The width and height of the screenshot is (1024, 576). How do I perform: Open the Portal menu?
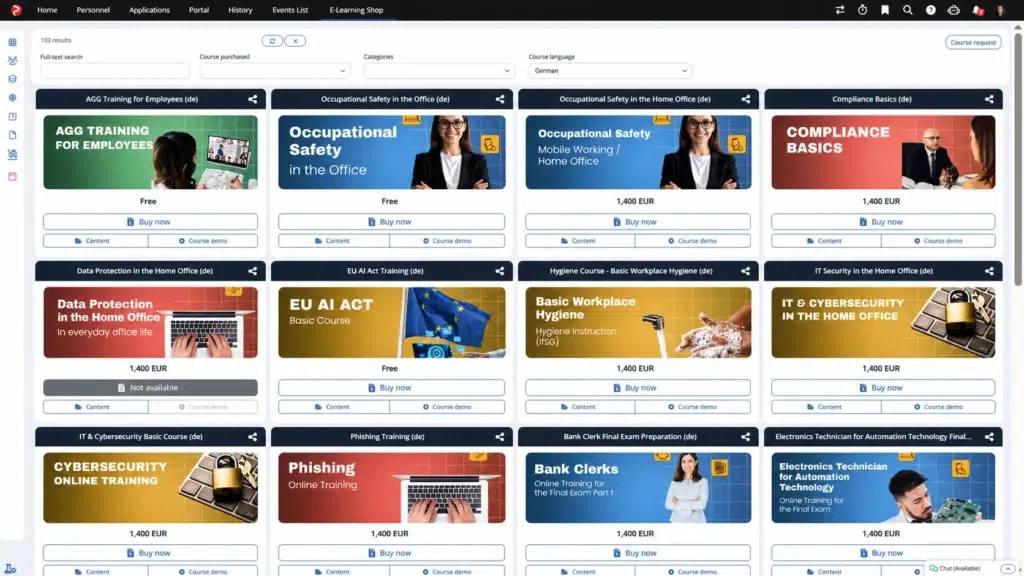[199, 10]
